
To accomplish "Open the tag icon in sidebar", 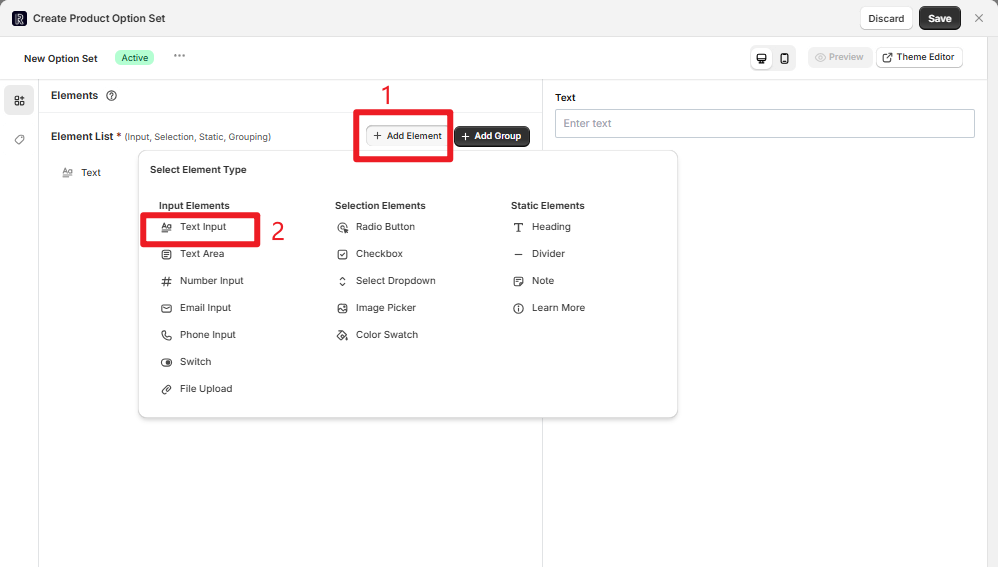I will 19,140.
